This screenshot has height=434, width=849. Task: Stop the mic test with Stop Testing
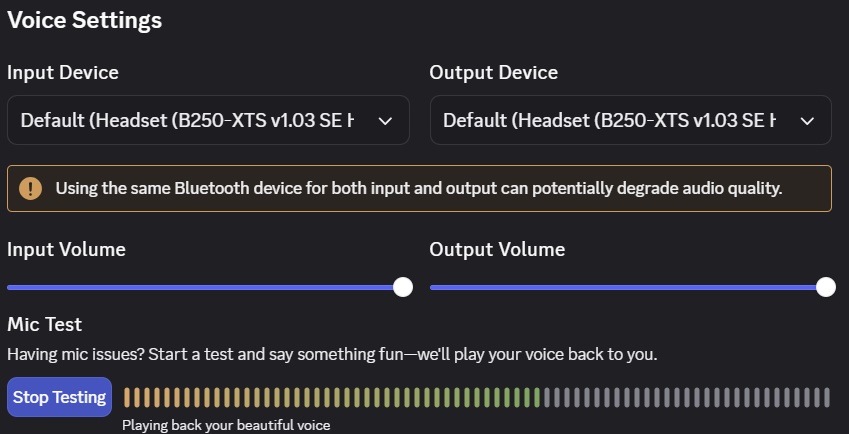click(x=60, y=397)
